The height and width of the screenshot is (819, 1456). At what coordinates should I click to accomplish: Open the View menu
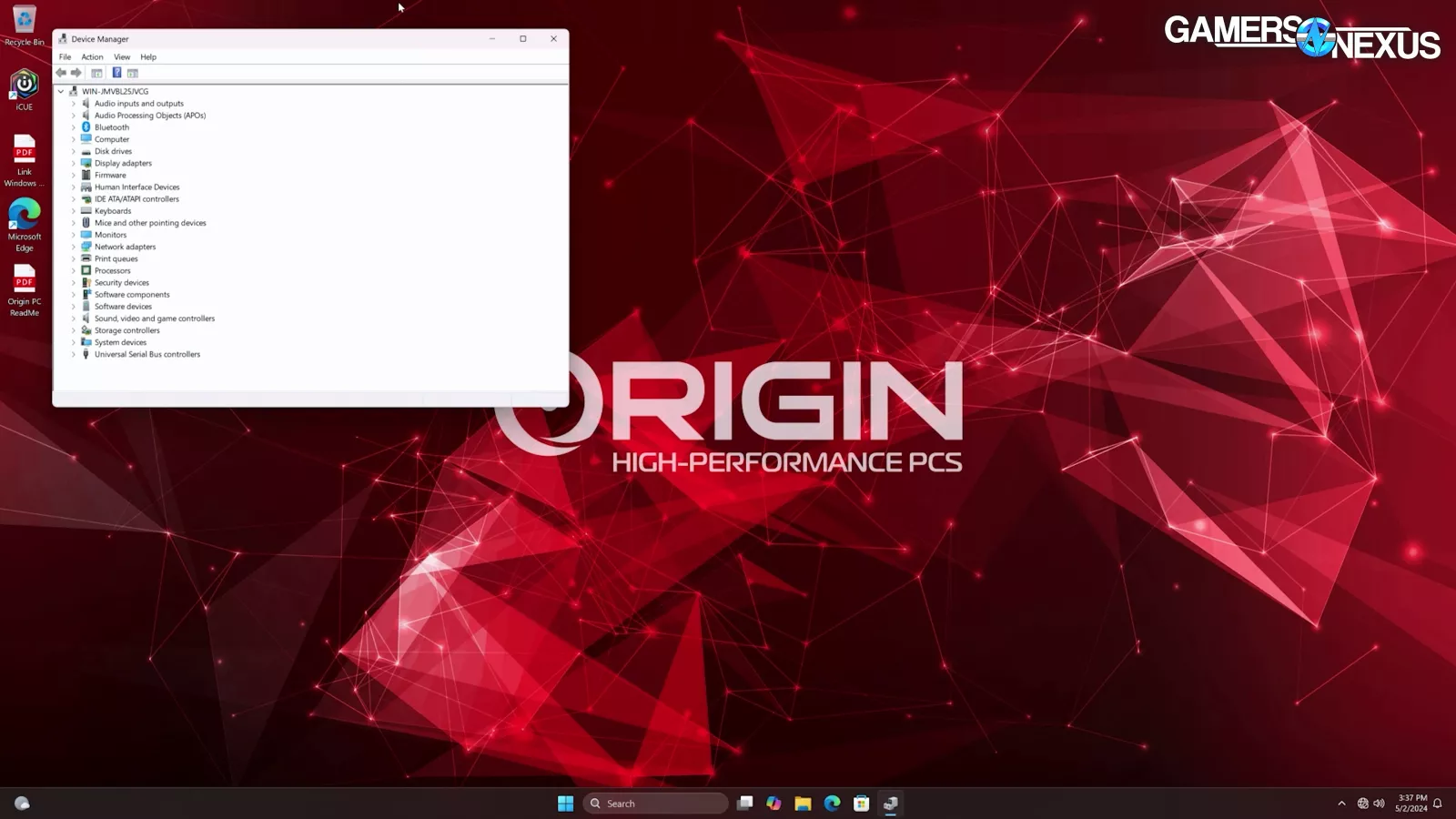122,56
